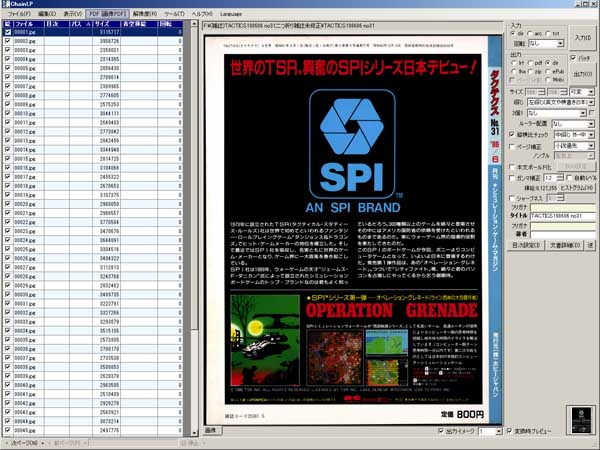Click the 目次 column header
Viewport: 600px width, 450px height.
[x=56, y=24]
